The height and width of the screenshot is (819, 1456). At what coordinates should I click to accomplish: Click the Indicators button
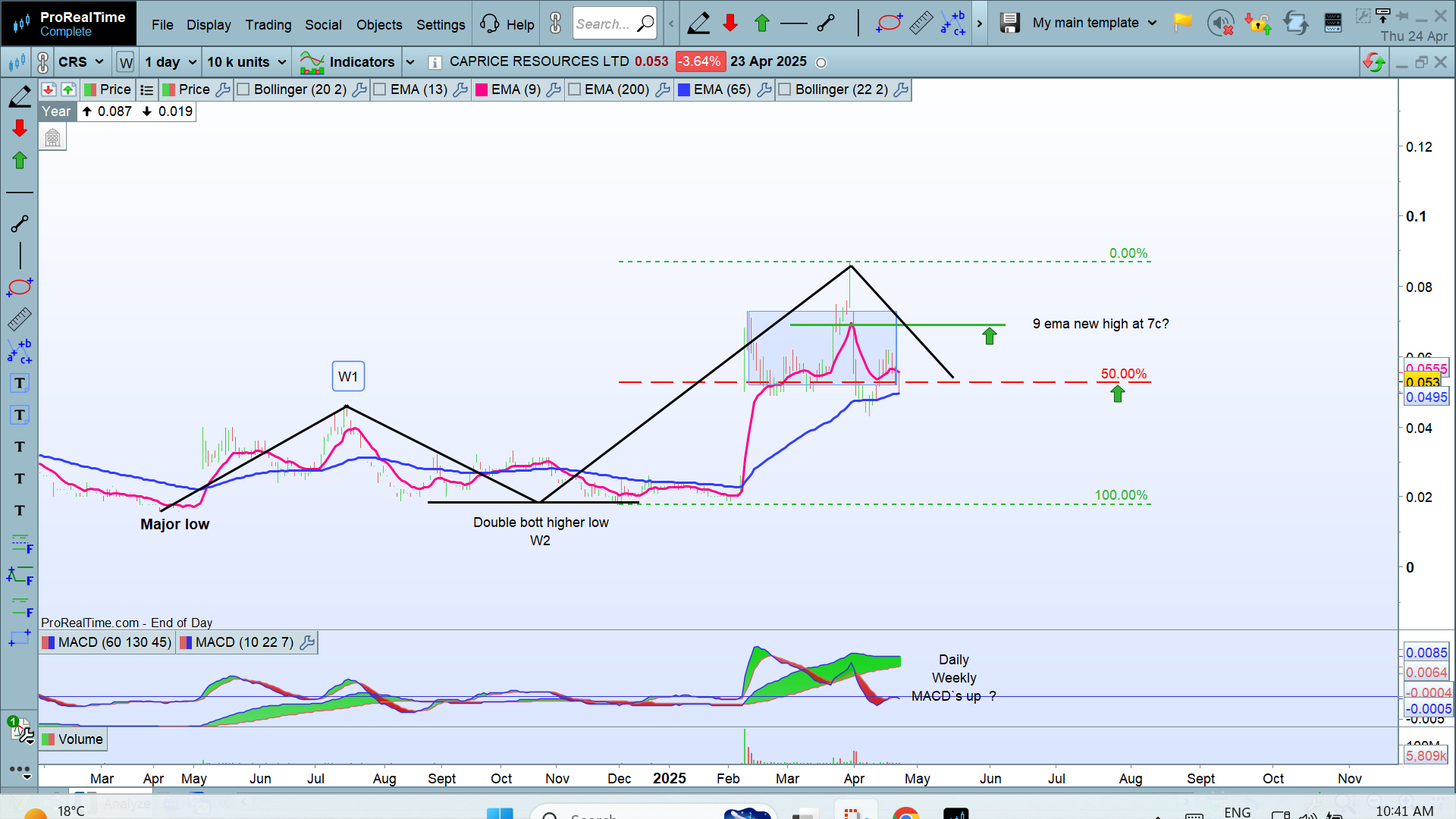(347, 62)
